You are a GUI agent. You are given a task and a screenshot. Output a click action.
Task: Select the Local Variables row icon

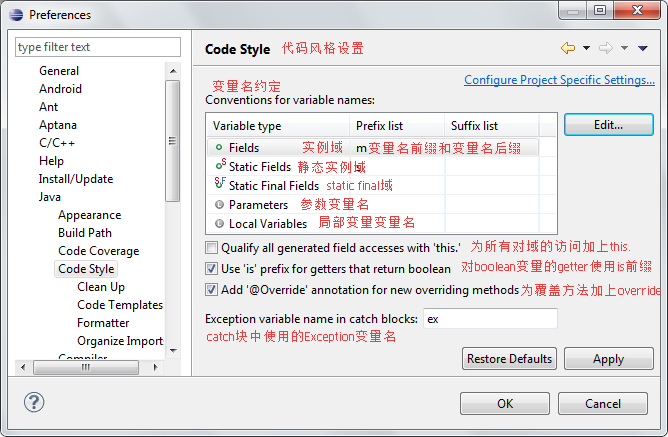point(219,223)
